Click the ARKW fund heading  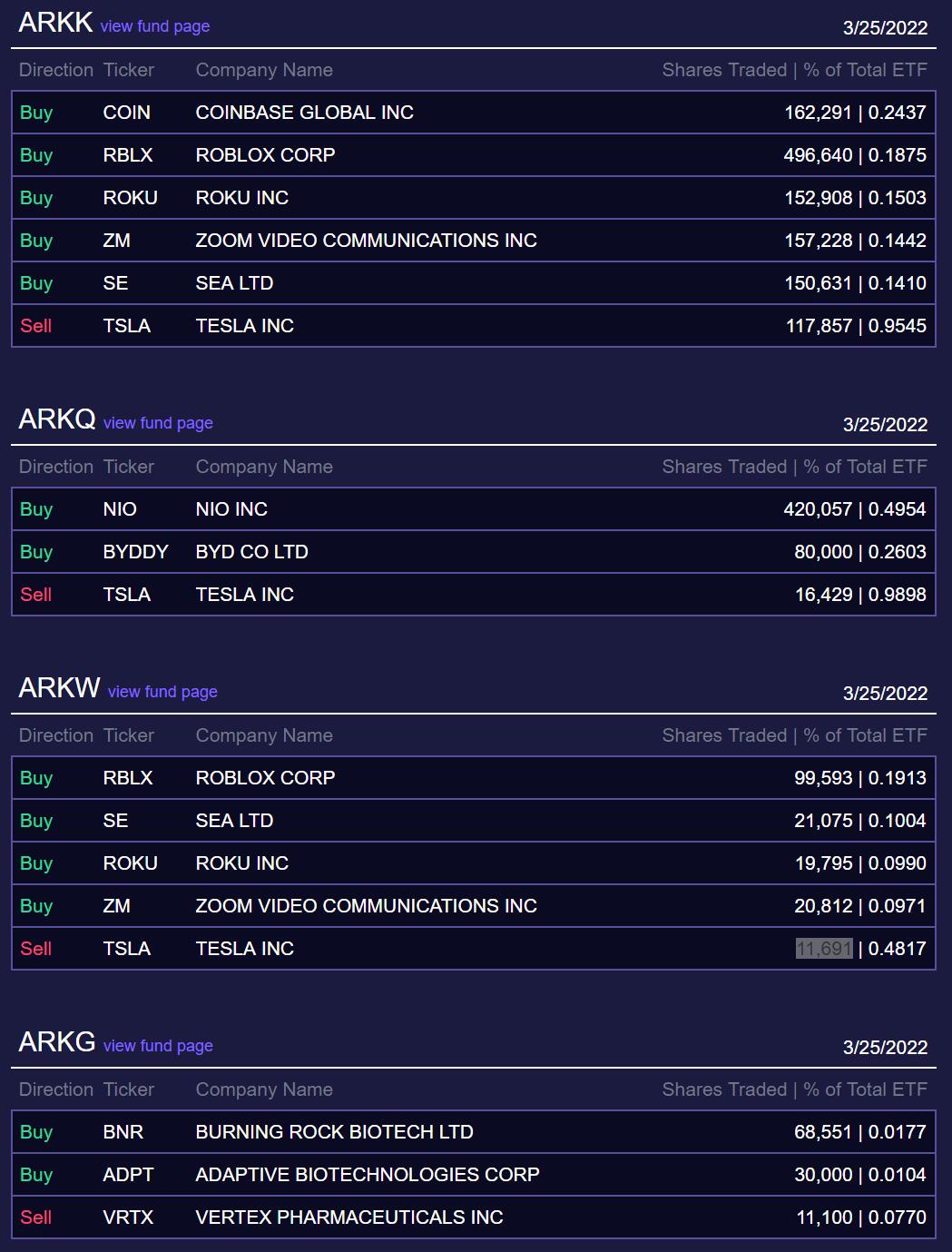(x=59, y=688)
